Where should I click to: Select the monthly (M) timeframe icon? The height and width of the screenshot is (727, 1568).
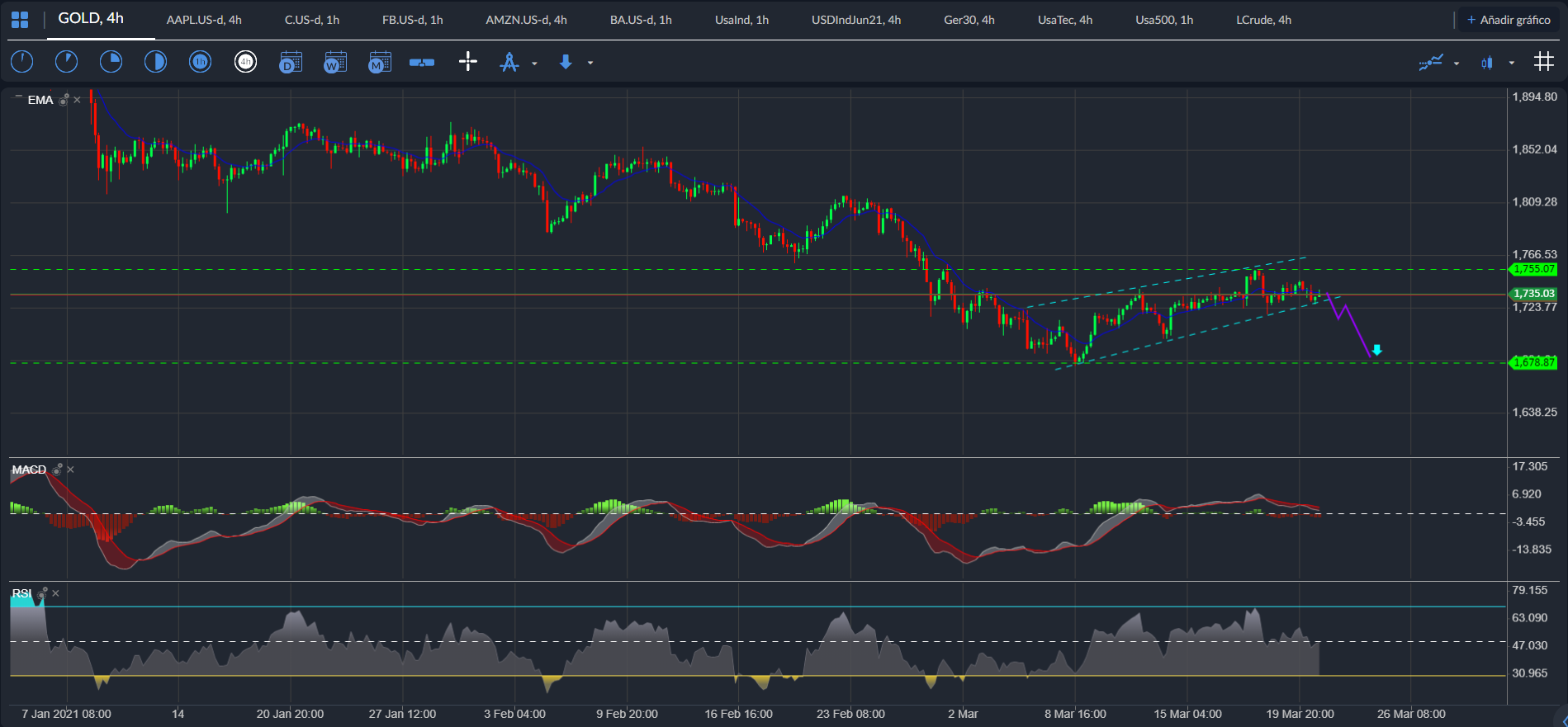click(380, 62)
